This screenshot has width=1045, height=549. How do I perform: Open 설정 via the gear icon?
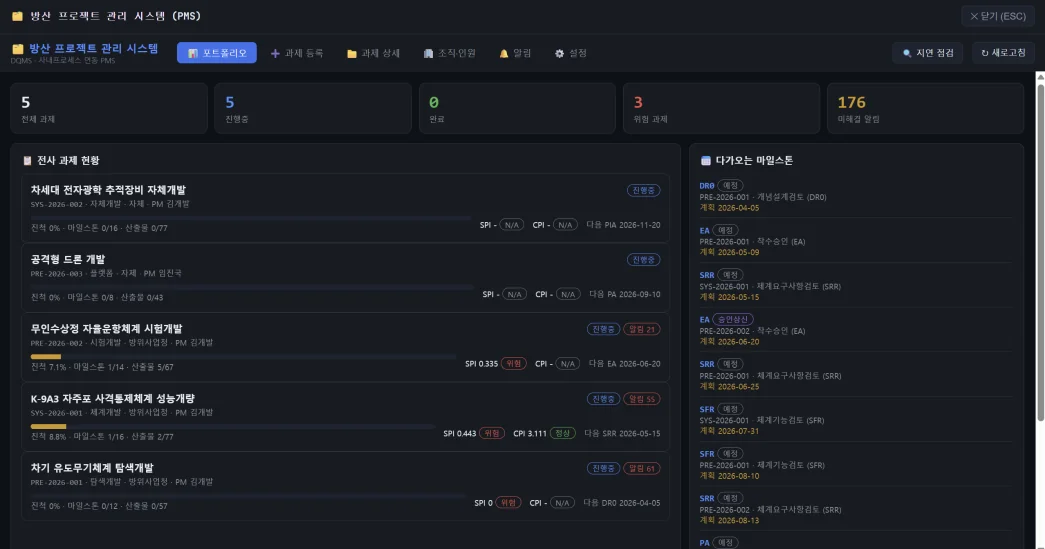click(559, 53)
